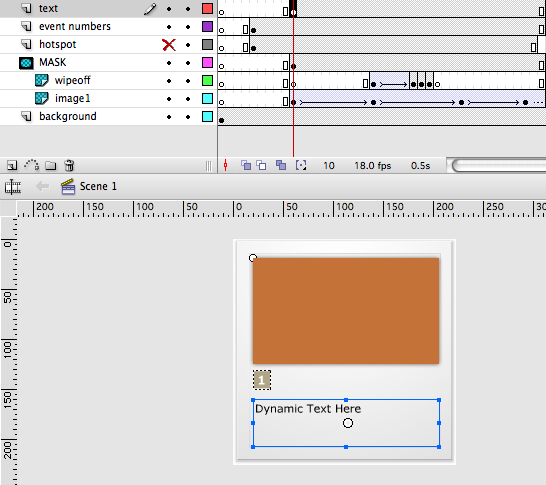Select the Dynamic Text Here text field
The height and width of the screenshot is (485, 546).
click(x=346, y=423)
